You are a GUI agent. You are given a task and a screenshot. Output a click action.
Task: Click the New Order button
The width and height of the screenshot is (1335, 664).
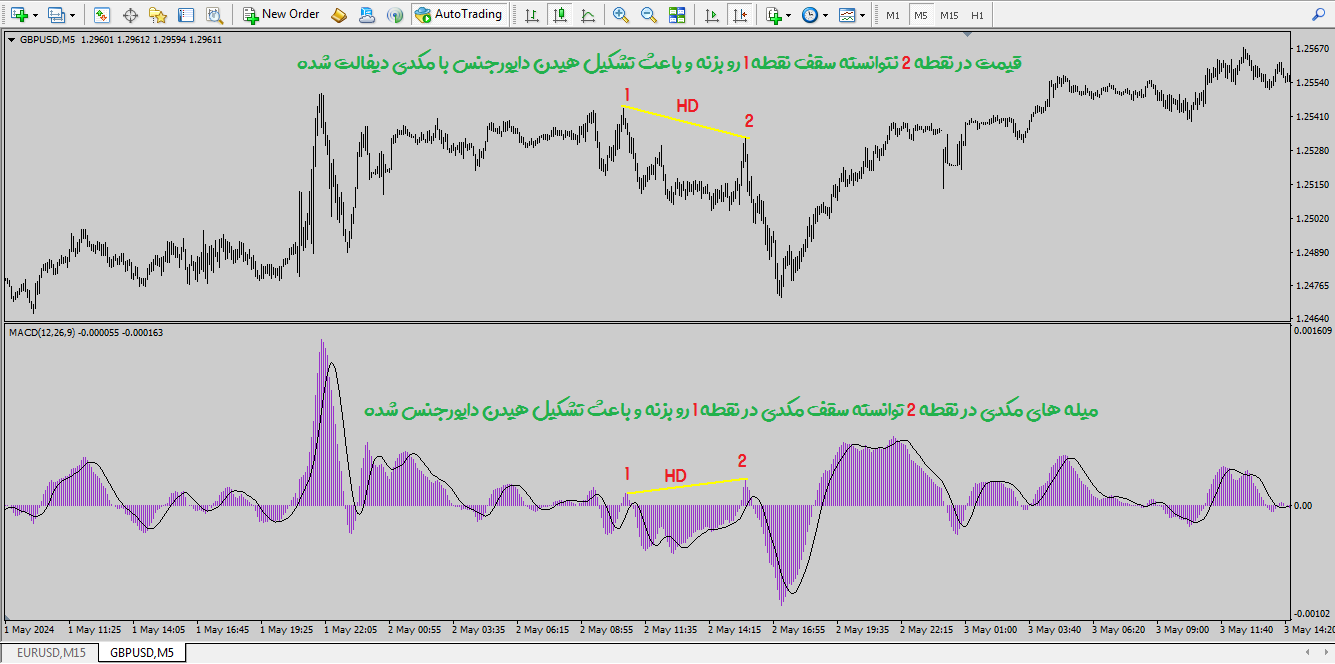click(x=281, y=15)
